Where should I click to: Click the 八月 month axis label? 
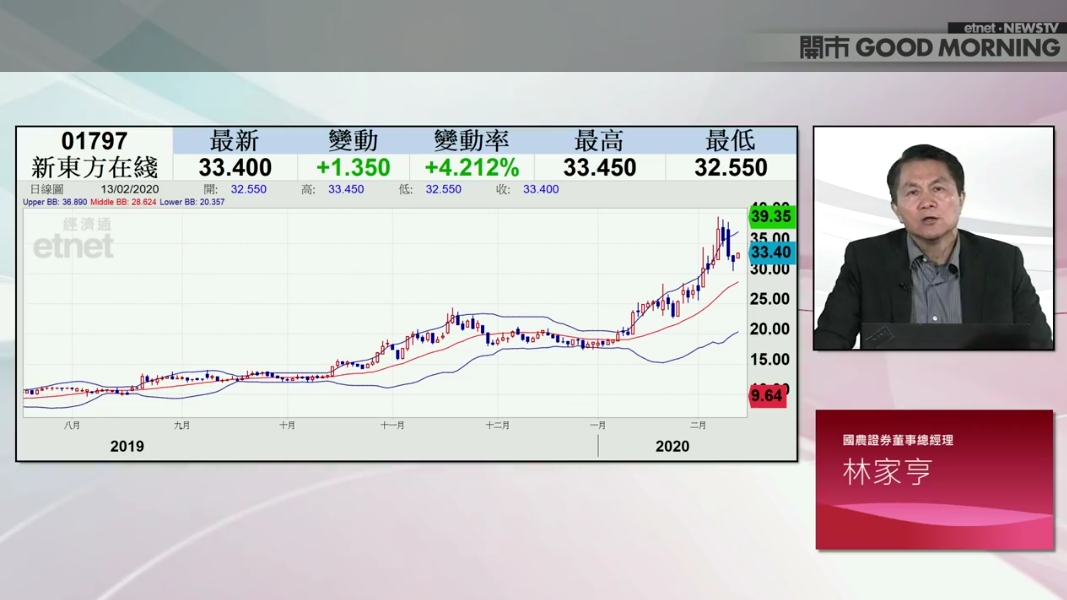pos(72,425)
